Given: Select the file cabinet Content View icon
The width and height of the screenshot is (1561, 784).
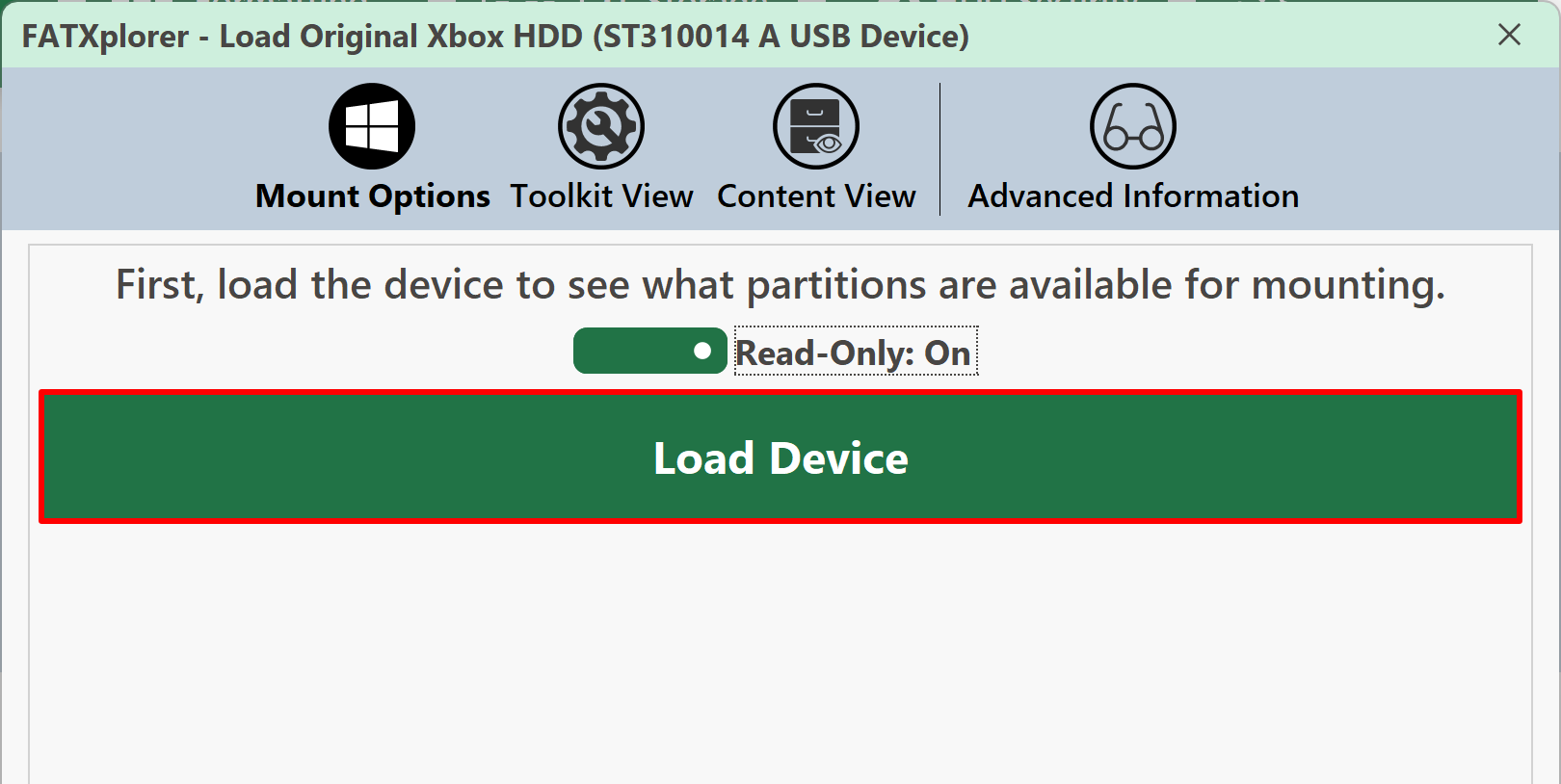Looking at the screenshot, I should pos(816,126).
